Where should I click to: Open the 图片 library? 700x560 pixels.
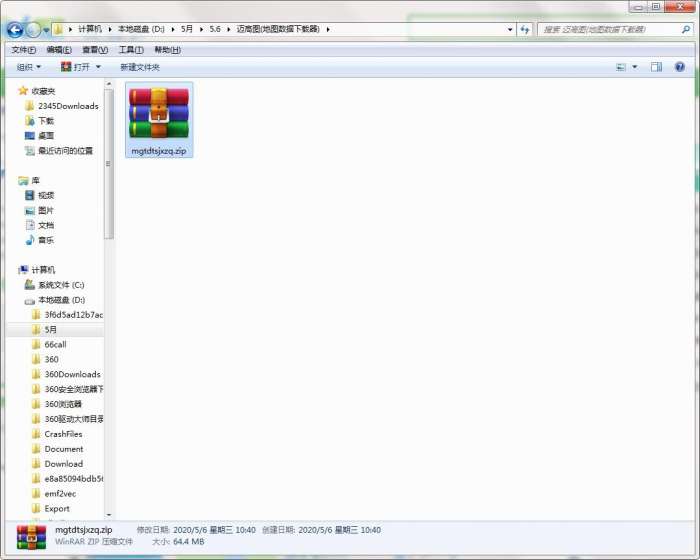click(46, 210)
